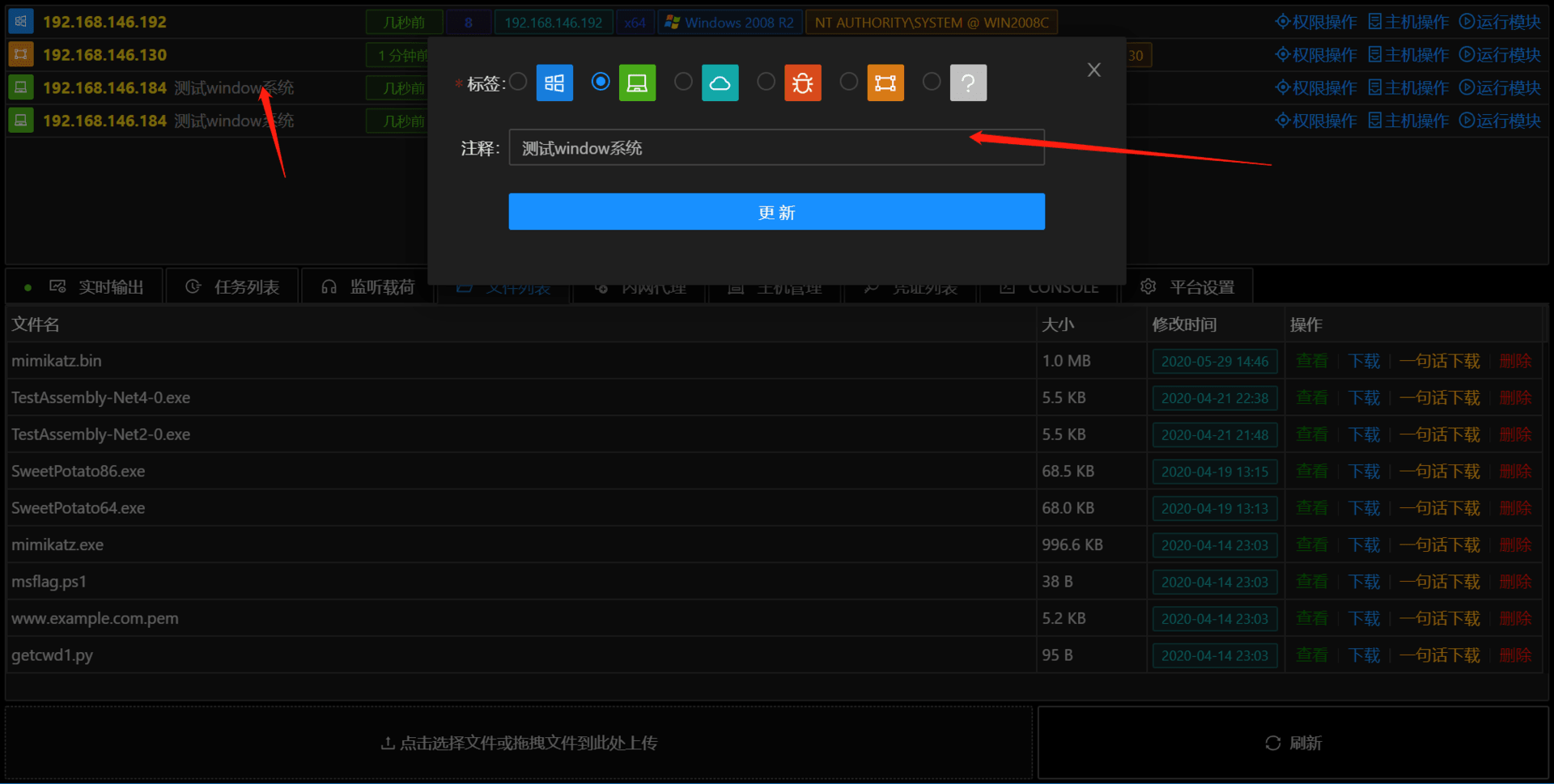Switch to the 任务列表 tab
This screenshot has width=1554, height=784.
[232, 286]
